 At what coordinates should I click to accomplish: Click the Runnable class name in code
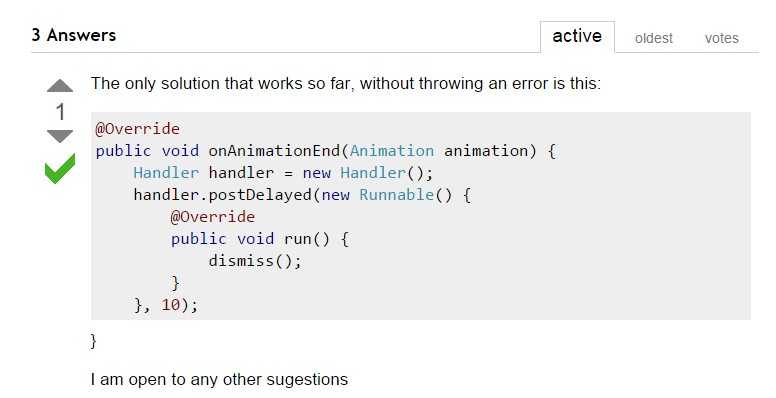396,195
